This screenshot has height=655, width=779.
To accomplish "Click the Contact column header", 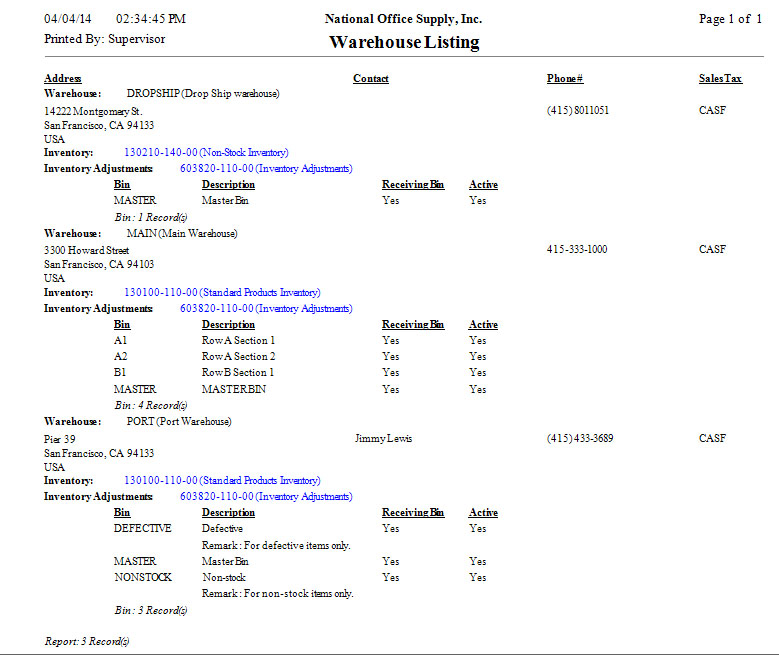I will [371, 79].
